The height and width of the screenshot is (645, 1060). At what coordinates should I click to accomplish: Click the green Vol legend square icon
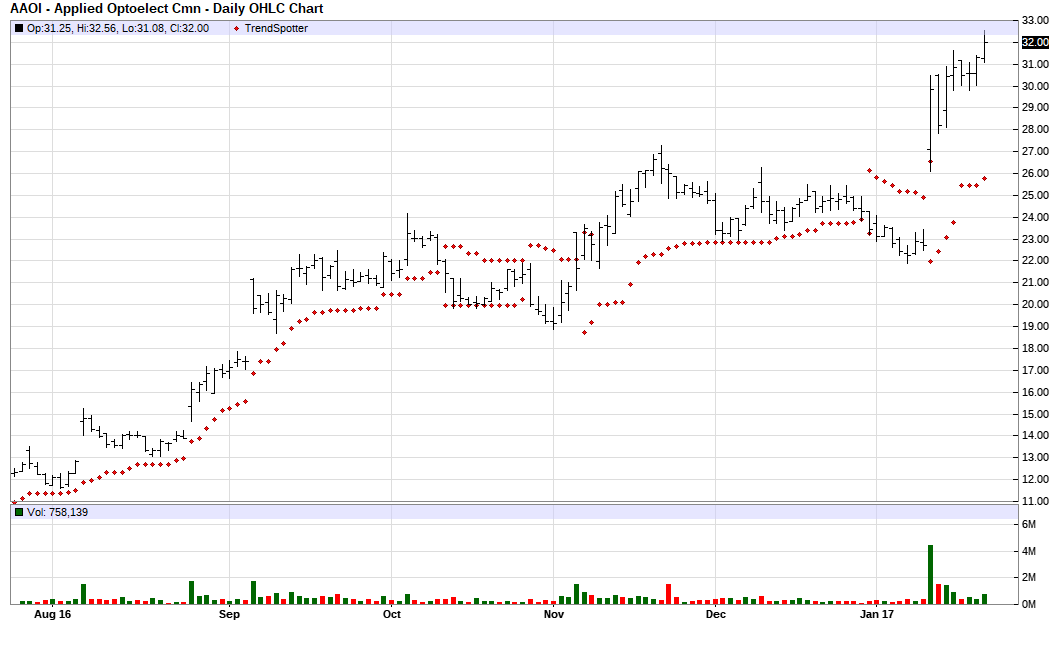(19, 512)
